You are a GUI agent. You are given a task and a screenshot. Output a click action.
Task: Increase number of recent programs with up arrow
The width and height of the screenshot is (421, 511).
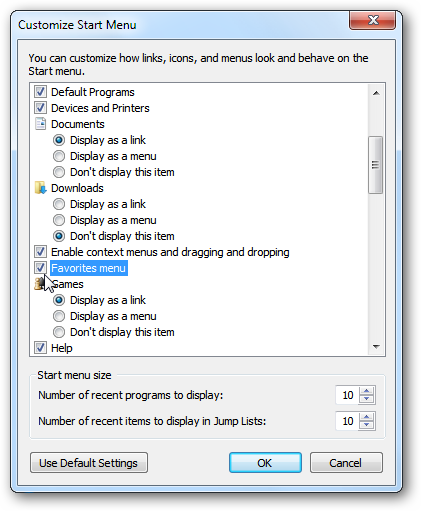tap(367, 391)
